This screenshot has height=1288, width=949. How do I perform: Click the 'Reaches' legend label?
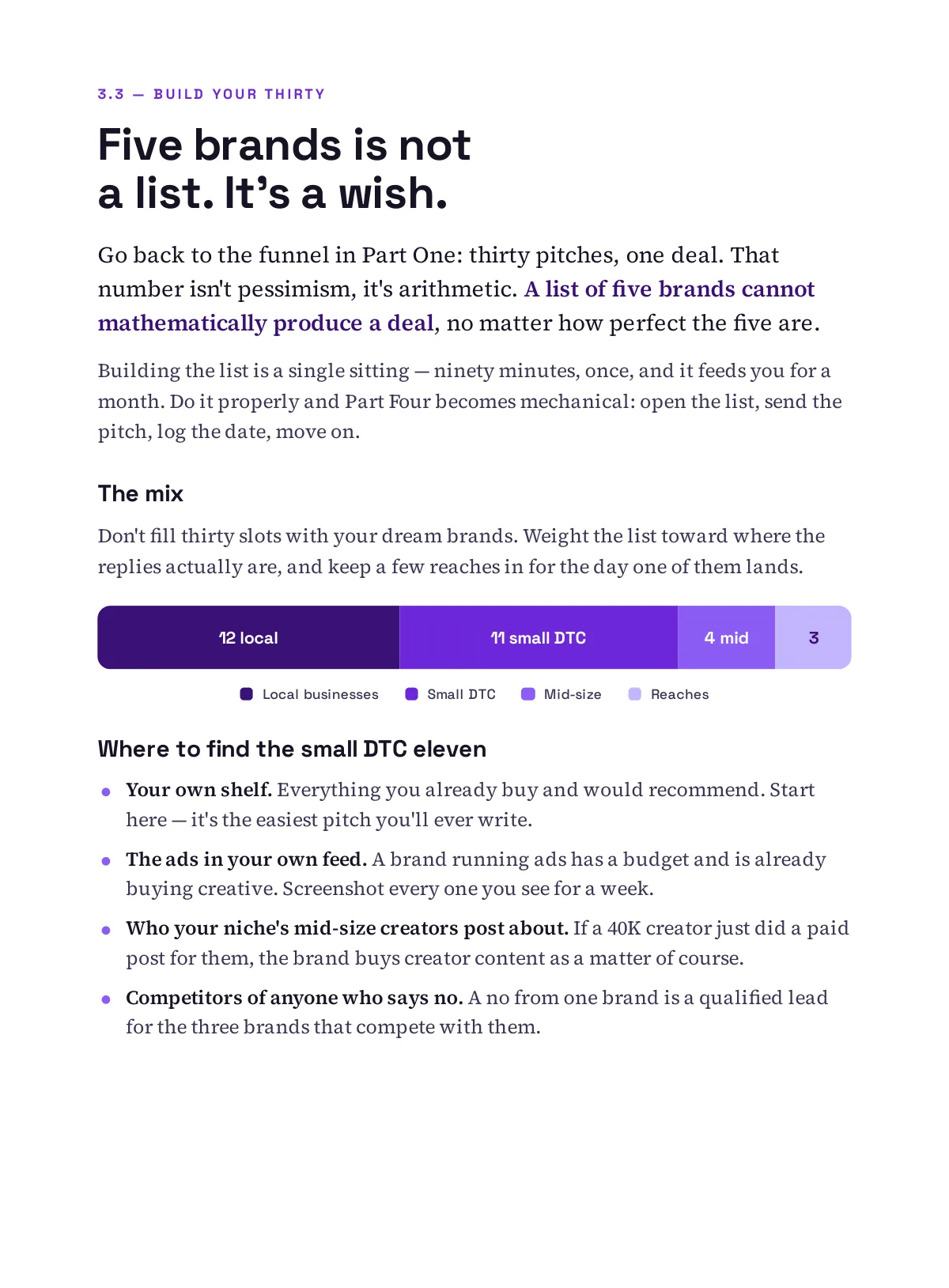(x=680, y=694)
